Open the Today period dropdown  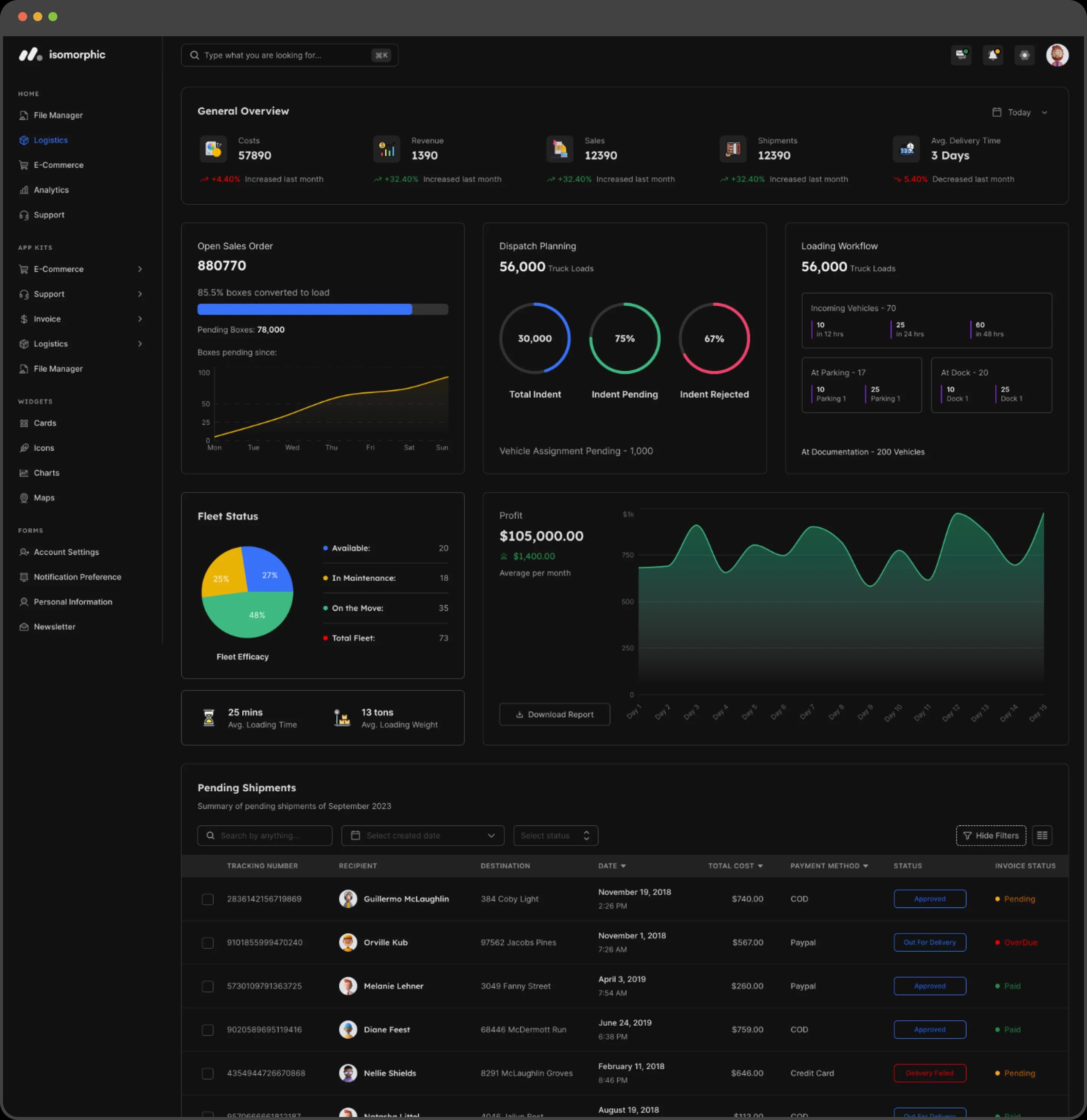pyautogui.click(x=1019, y=112)
